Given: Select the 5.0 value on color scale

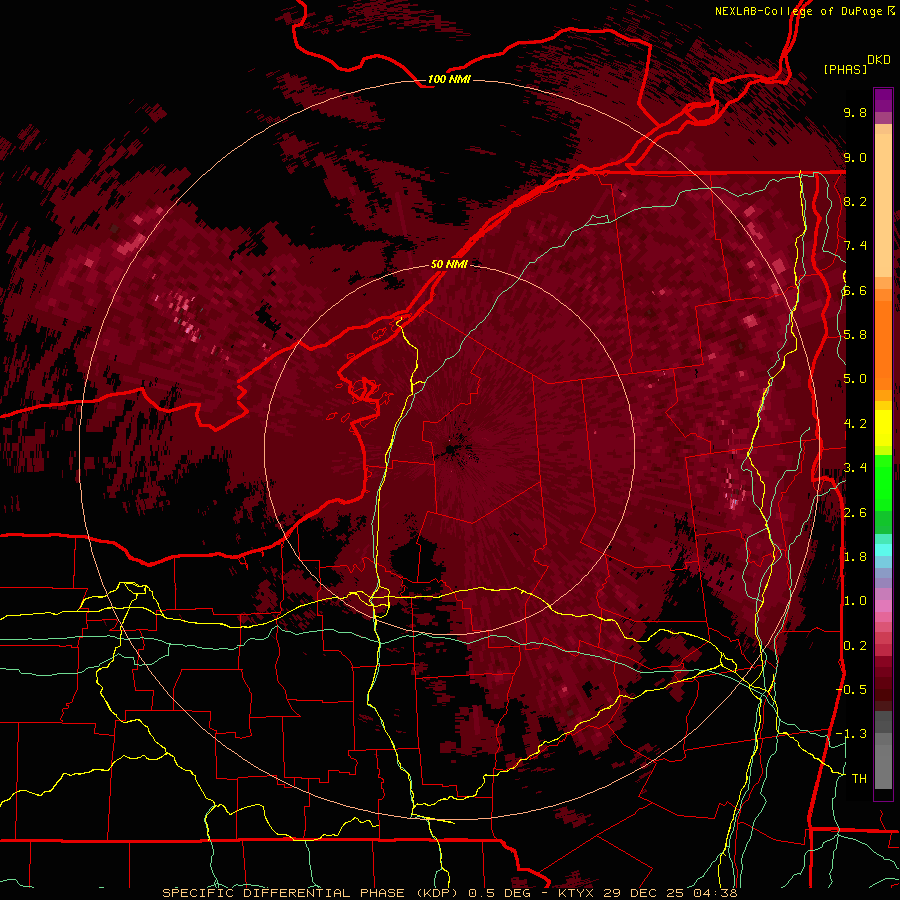Looking at the screenshot, I should point(855,379).
